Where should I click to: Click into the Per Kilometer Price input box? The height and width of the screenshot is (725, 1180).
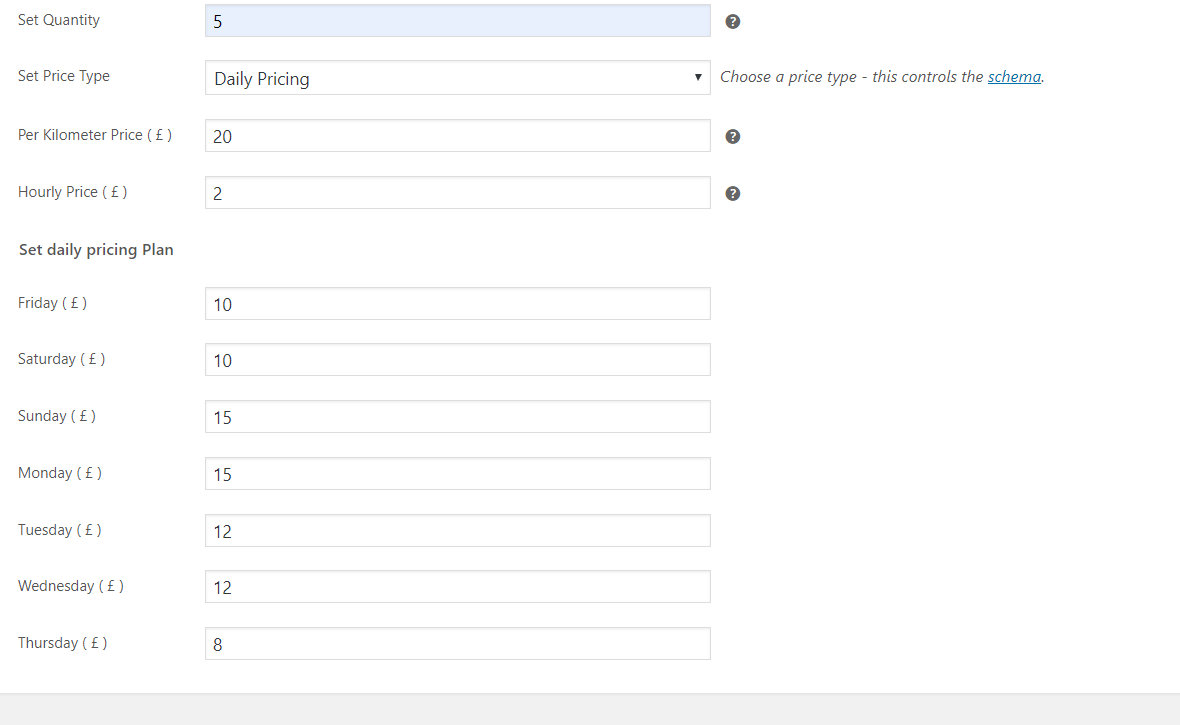(457, 136)
